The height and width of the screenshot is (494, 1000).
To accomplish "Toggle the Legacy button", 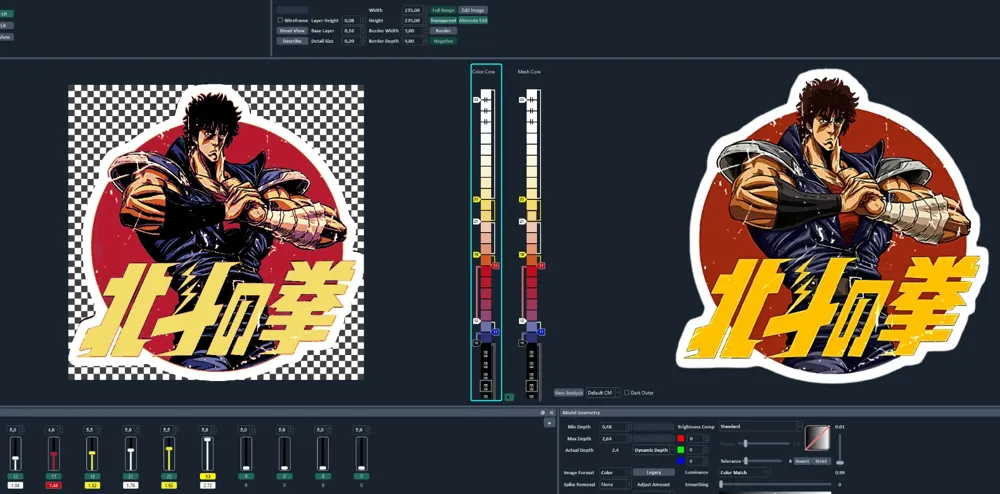I will click(654, 472).
